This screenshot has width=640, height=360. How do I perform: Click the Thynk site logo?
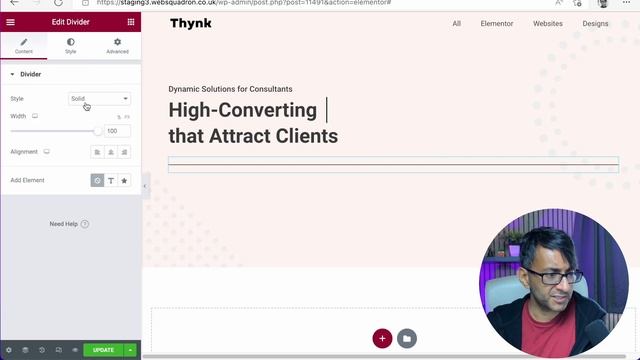pos(191,23)
